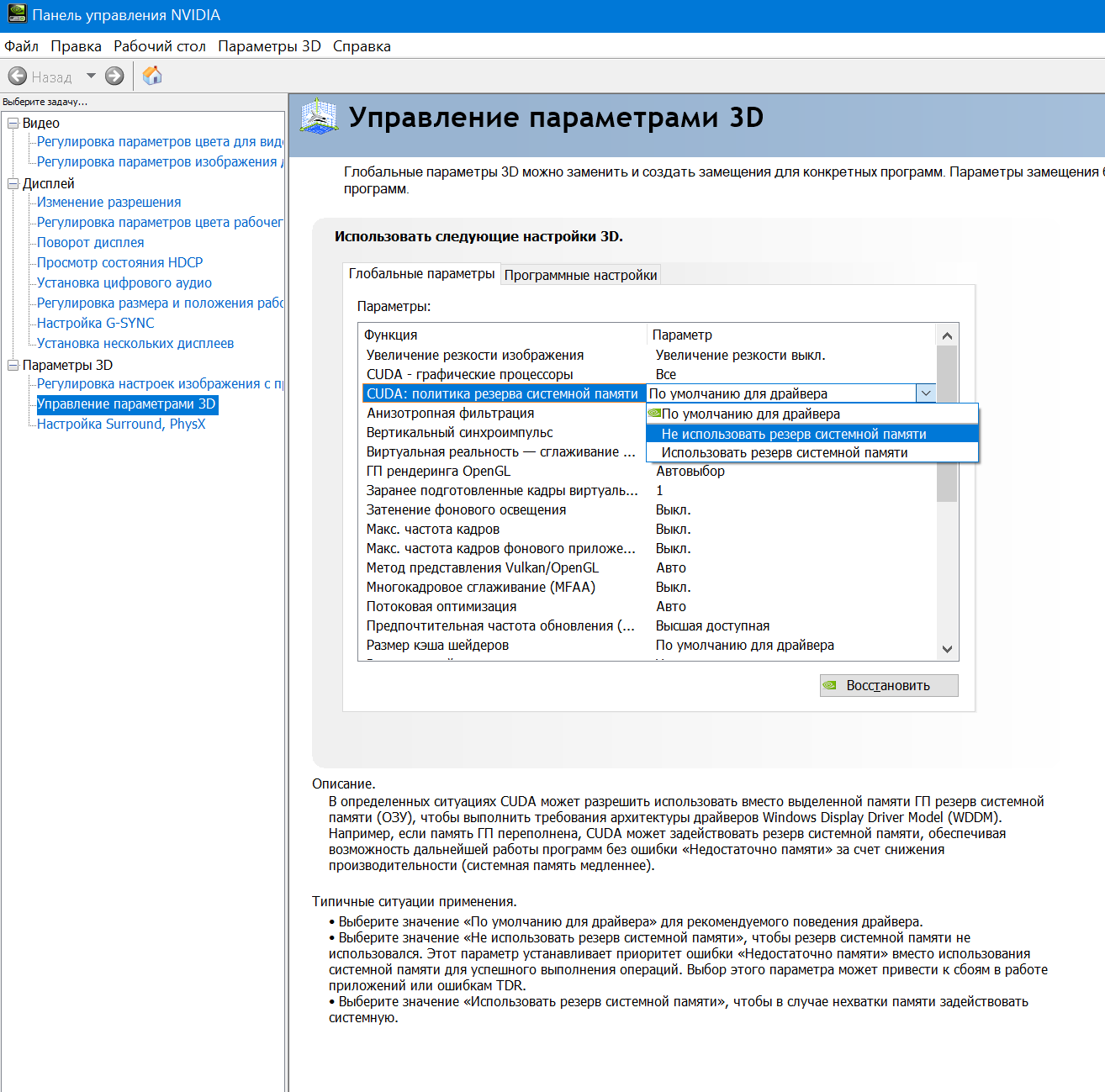Click Выкл. value for Макс. частота кадров
Screen dimensions: 1105x1092
[674, 530]
